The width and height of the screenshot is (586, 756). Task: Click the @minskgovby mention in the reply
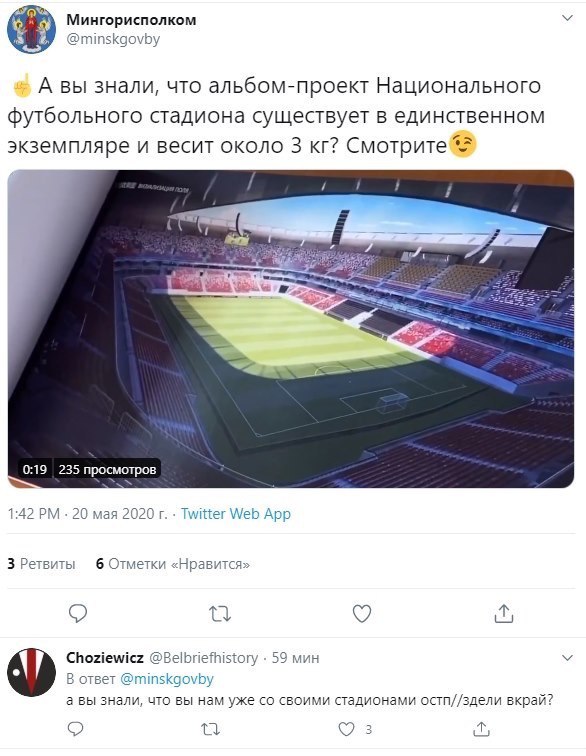[166, 679]
